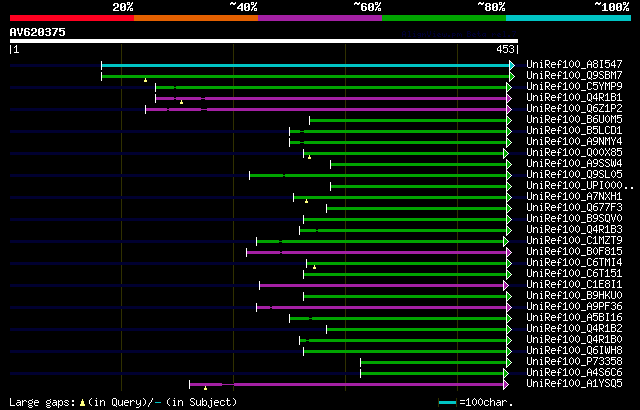Select the UniRef100_A9SSW4 label
The height and width of the screenshot is (410, 640).
(x=574, y=164)
